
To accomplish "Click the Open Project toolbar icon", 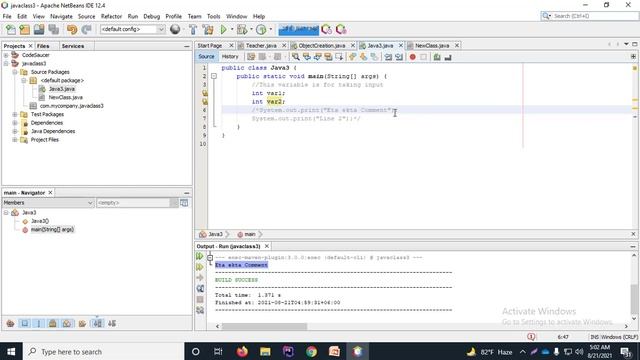I will pos(39,29).
